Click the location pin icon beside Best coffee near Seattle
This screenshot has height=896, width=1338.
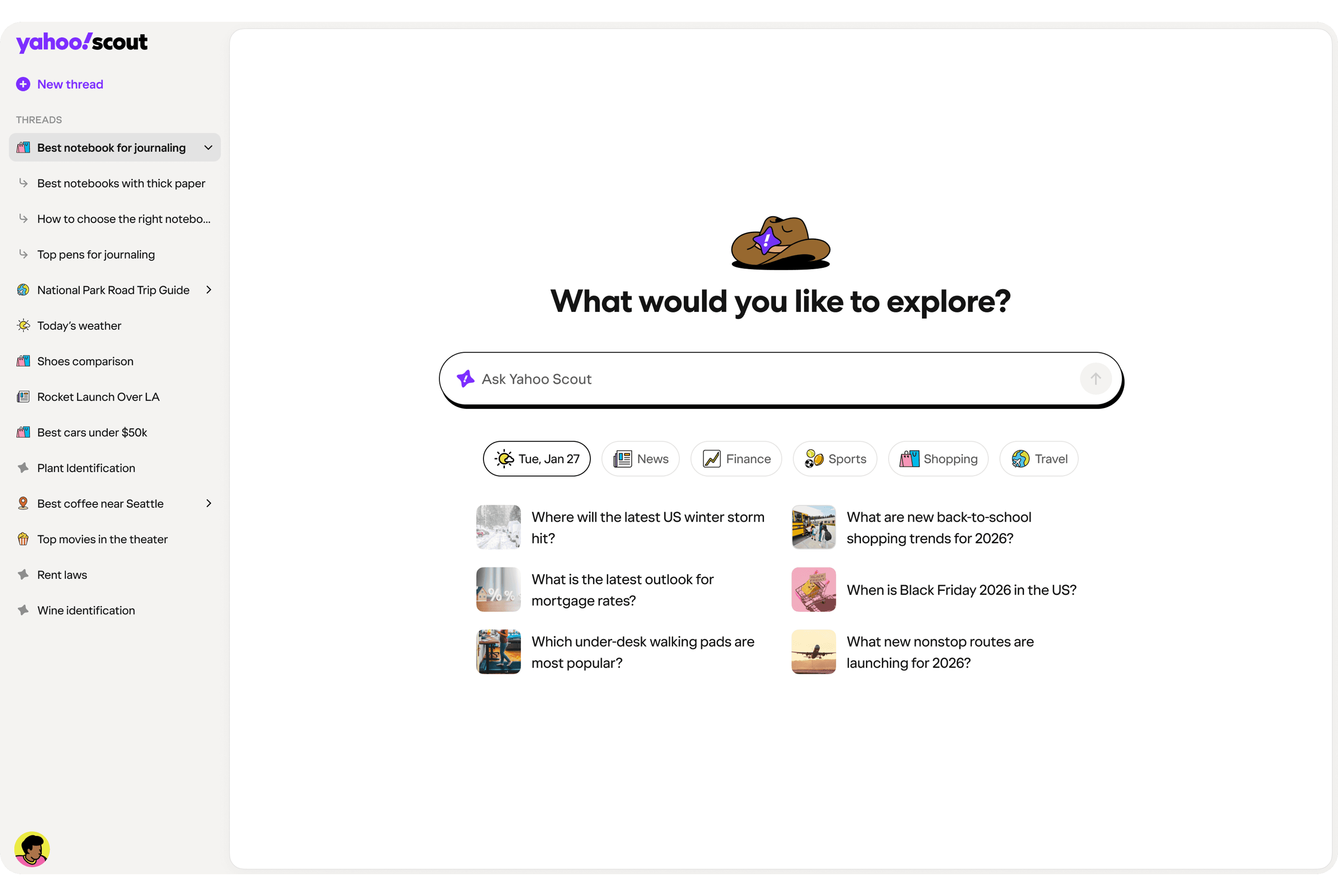click(23, 503)
